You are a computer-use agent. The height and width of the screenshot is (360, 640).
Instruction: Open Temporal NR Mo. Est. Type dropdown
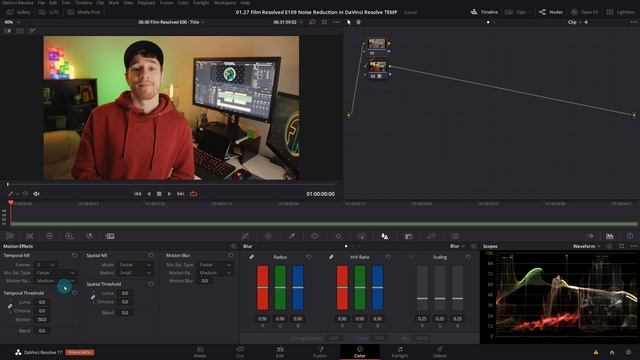[55, 273]
